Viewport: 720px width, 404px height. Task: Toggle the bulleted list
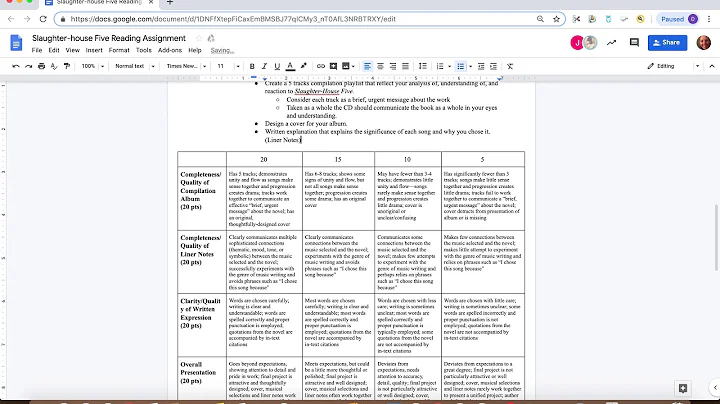(x=461, y=66)
